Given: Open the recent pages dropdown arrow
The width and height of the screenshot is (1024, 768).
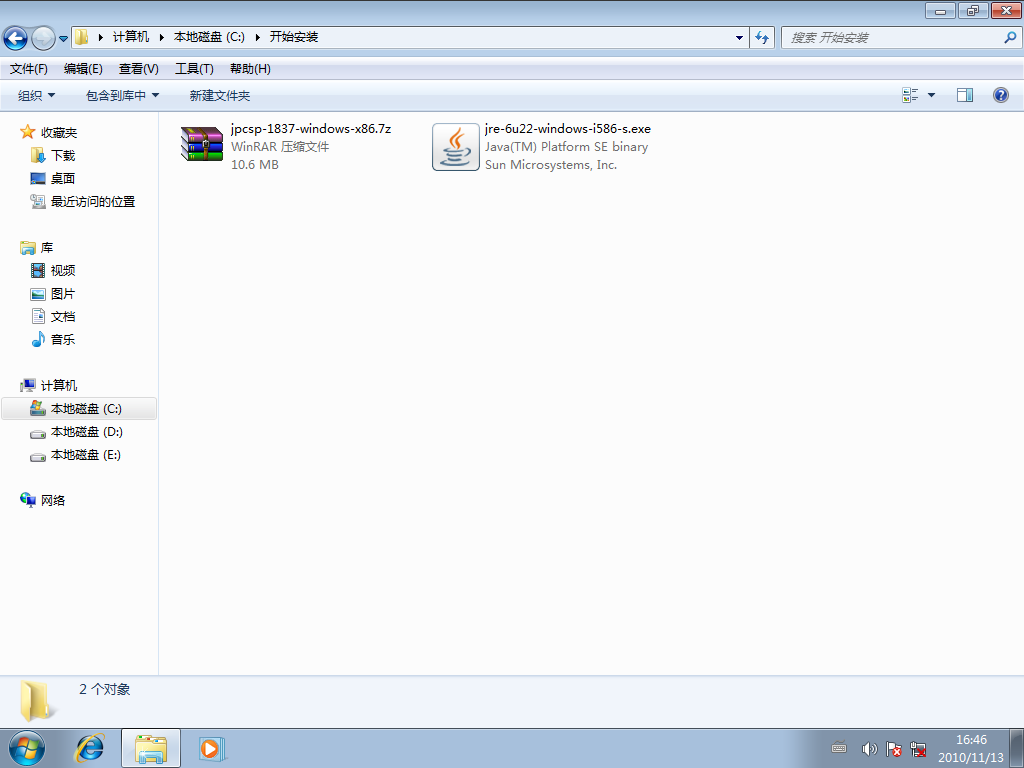Looking at the screenshot, I should (x=63, y=39).
